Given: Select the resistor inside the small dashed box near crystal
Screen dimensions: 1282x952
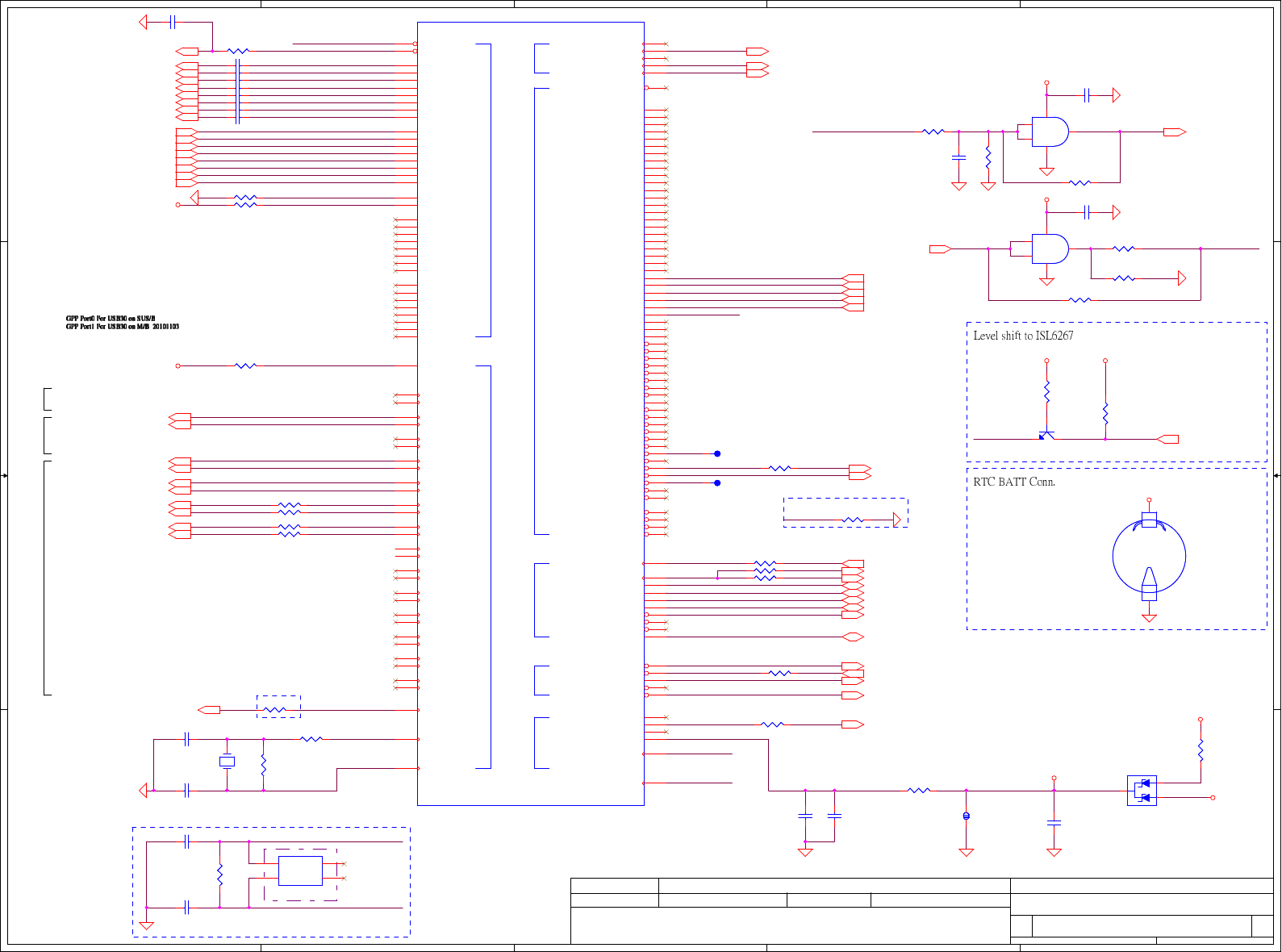Looking at the screenshot, I should click(x=274, y=710).
